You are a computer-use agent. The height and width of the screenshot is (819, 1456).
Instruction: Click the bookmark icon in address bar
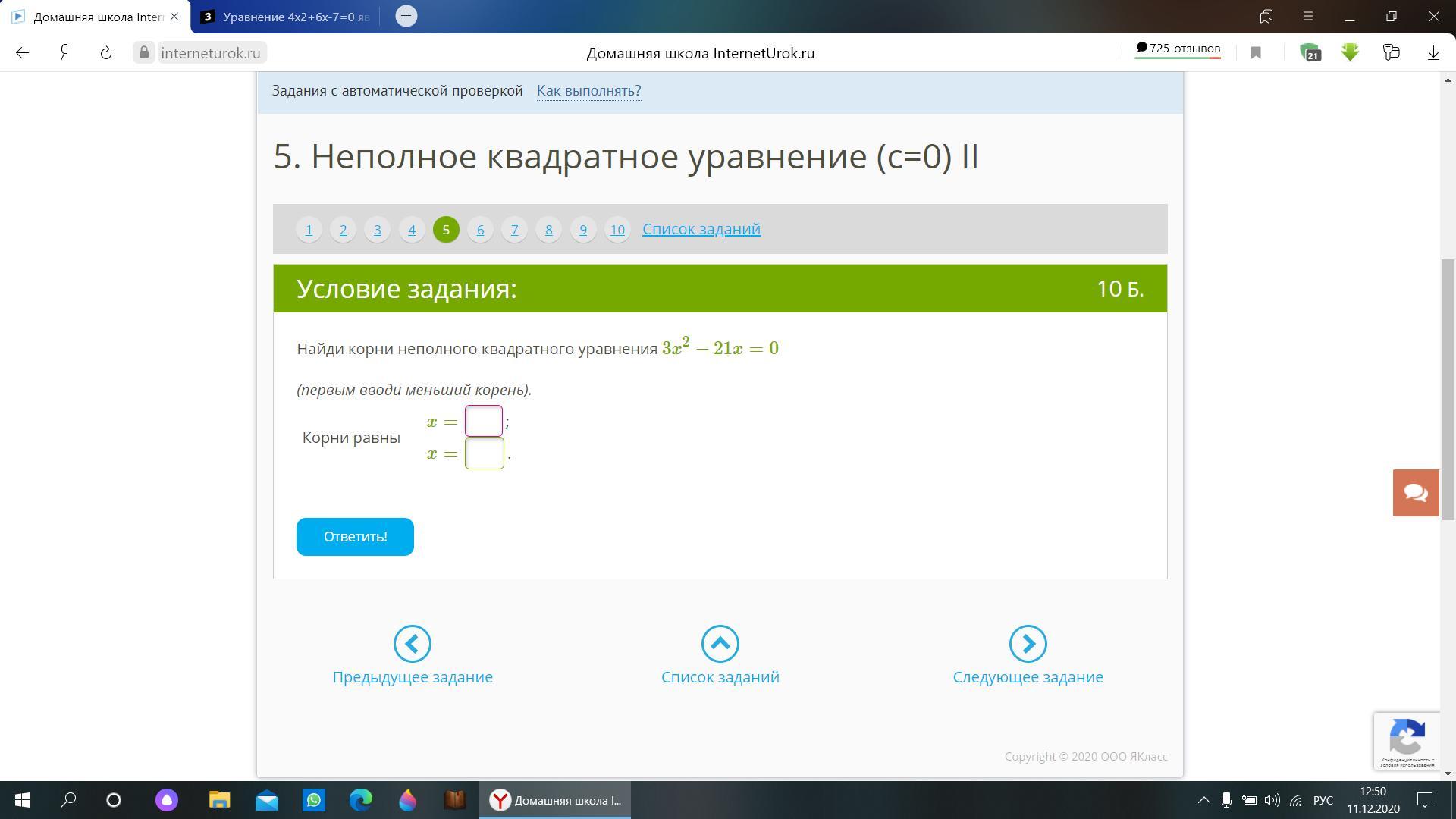[x=1256, y=53]
